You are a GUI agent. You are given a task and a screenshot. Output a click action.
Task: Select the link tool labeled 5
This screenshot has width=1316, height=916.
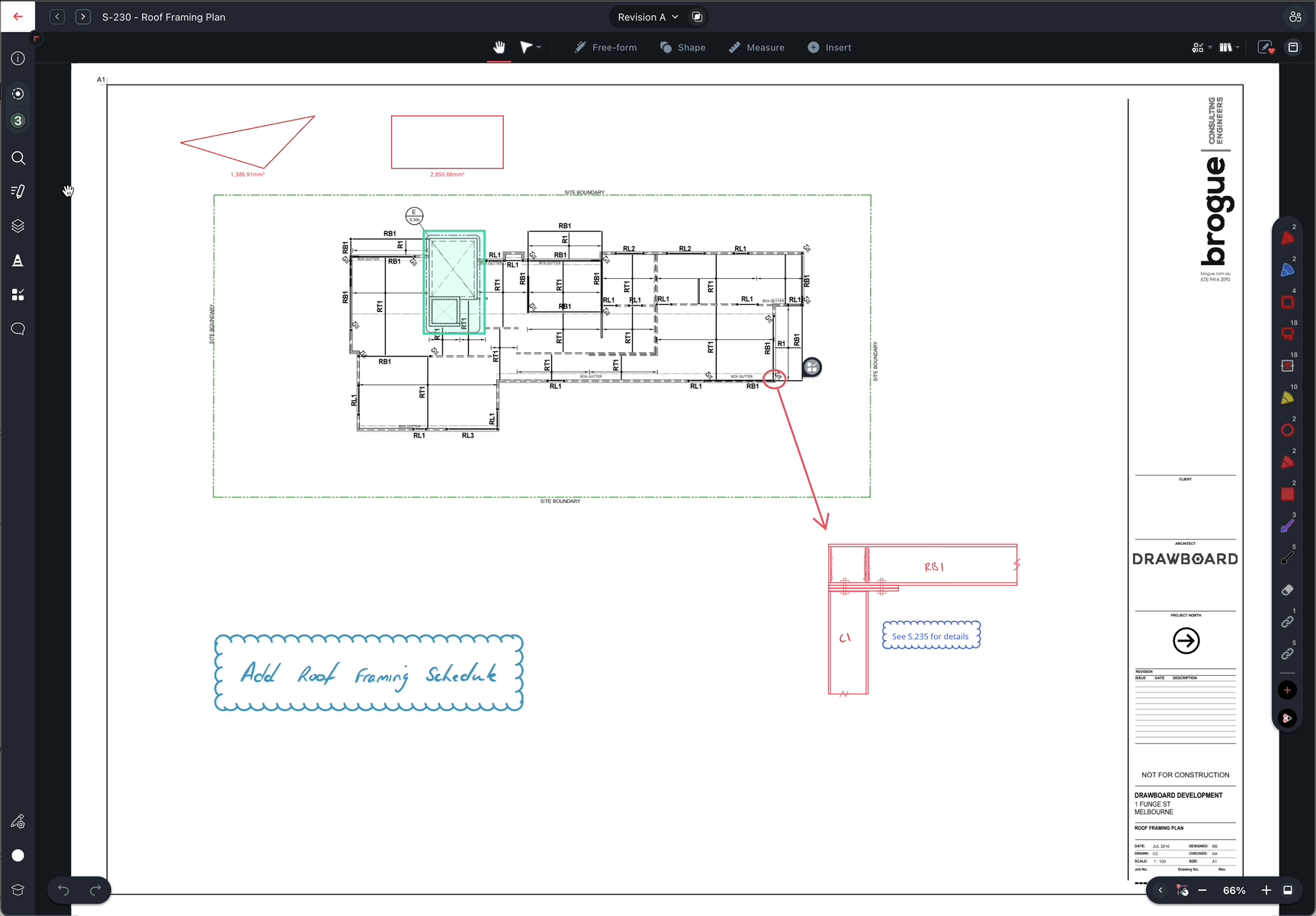coord(1288,654)
